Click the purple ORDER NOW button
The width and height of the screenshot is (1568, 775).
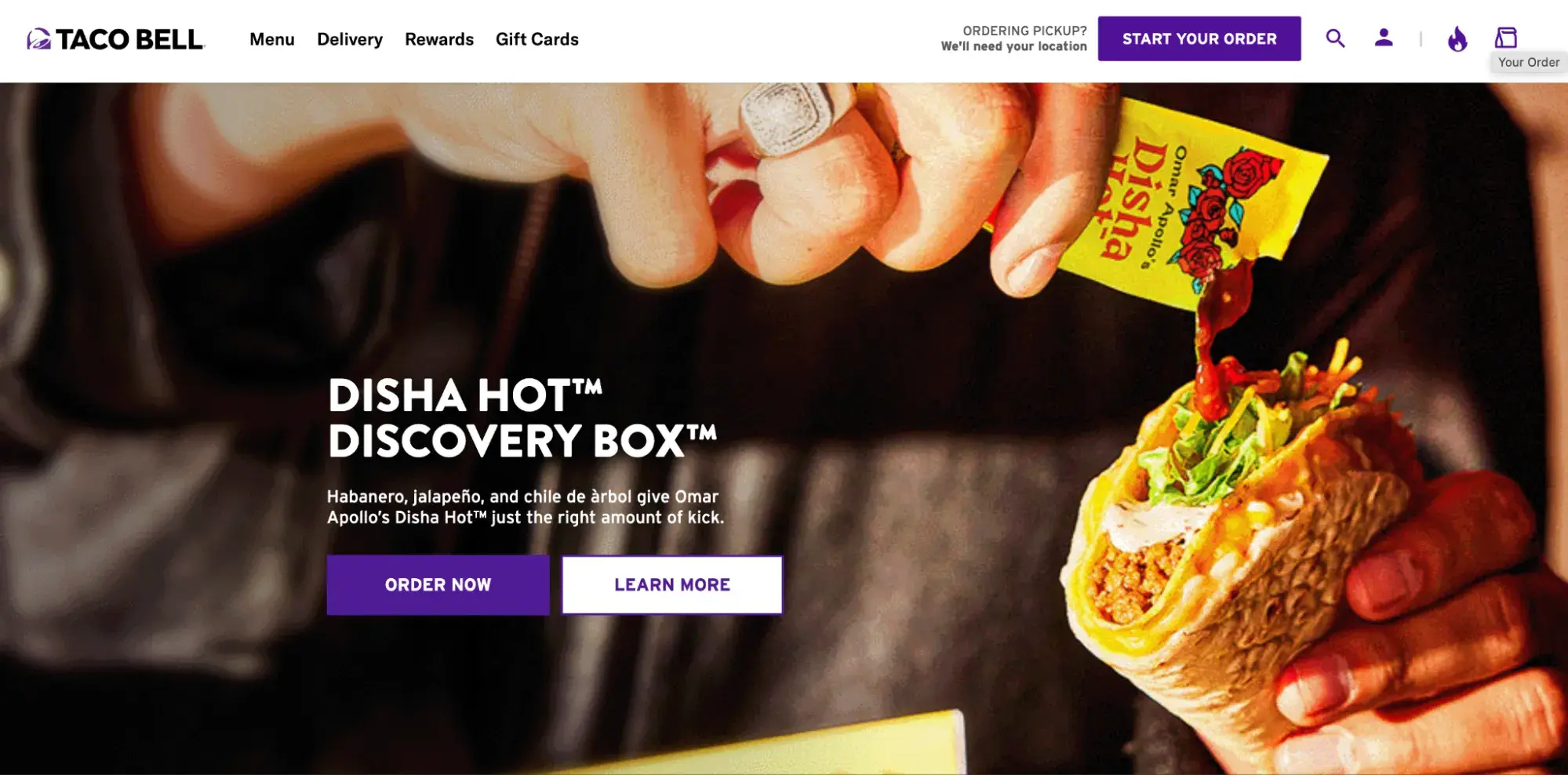(438, 584)
